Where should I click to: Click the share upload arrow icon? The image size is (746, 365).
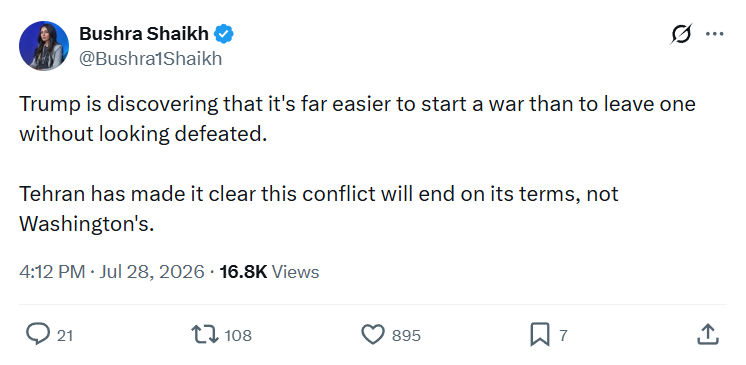click(x=707, y=334)
